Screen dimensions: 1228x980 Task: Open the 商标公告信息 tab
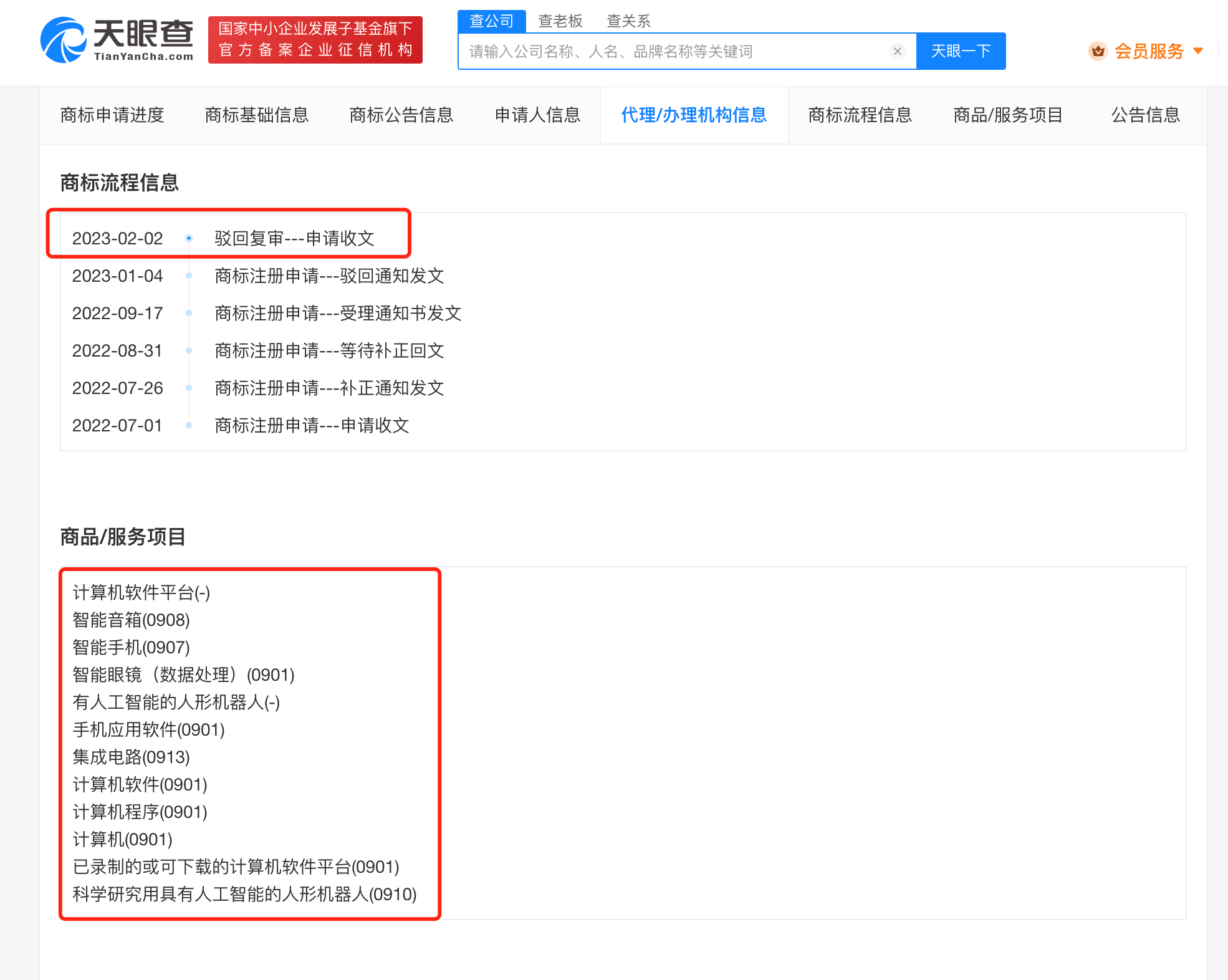pos(401,115)
